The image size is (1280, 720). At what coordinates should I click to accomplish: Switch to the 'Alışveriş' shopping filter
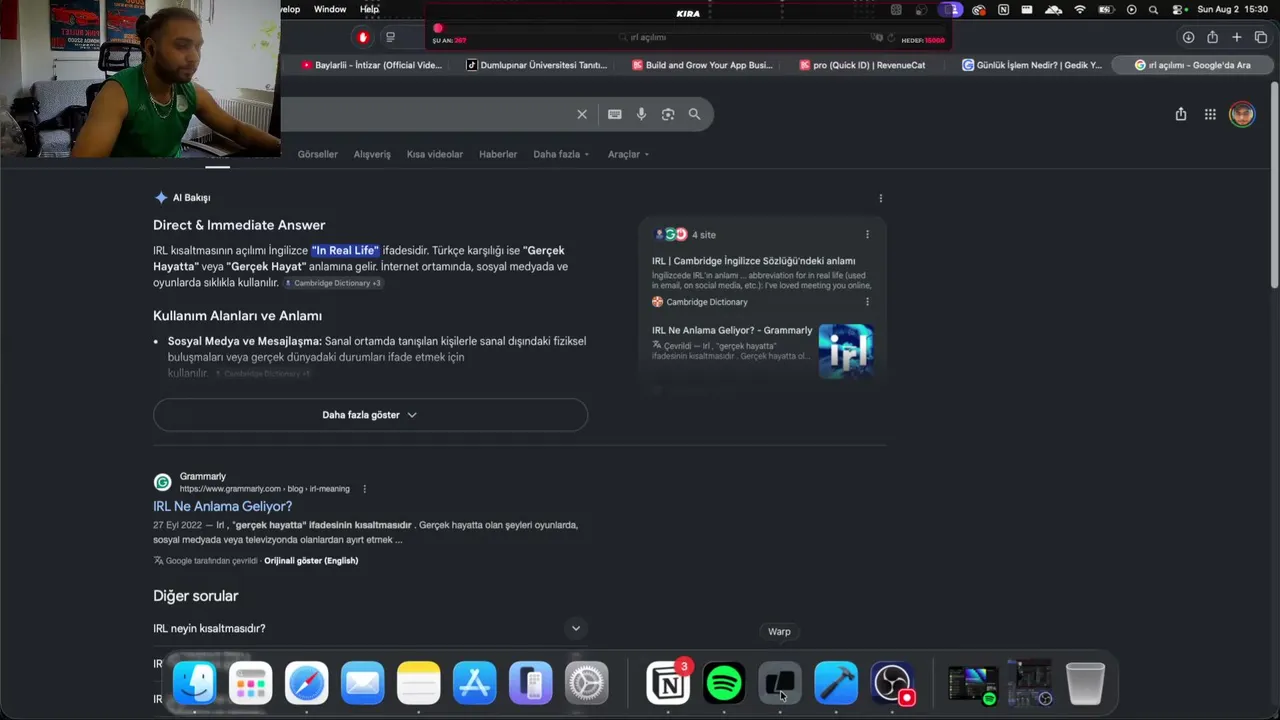coord(372,154)
